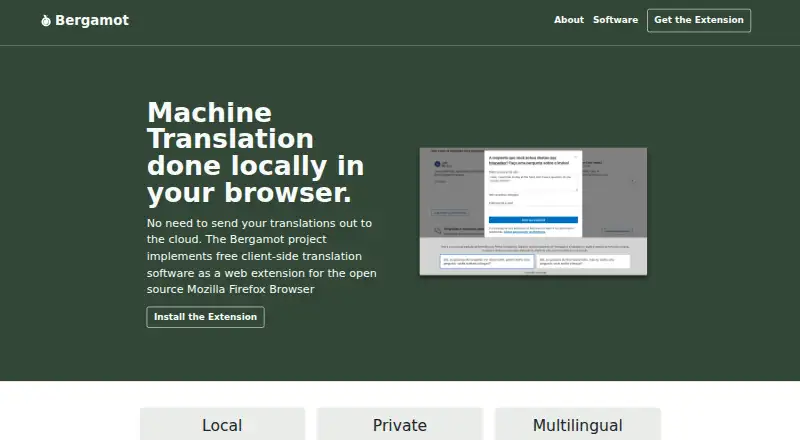Viewport: 800px width, 440px height.
Task: Open the About page
Action: click(x=569, y=20)
